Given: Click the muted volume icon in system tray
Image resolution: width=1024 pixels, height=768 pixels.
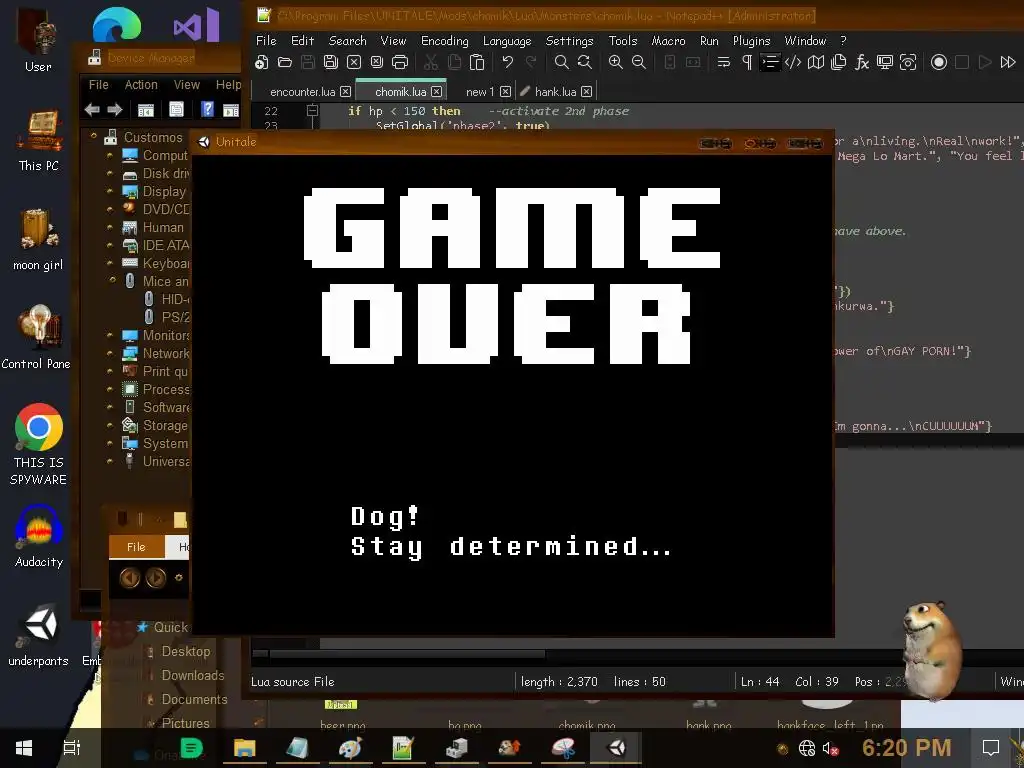Looking at the screenshot, I should coord(830,748).
